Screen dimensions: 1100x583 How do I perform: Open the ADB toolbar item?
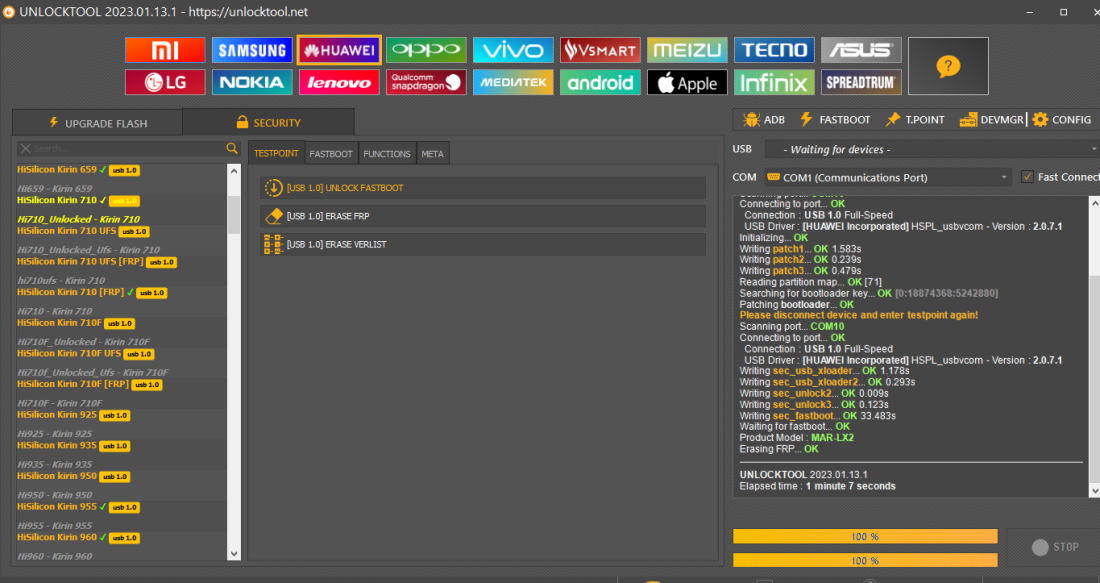(x=764, y=120)
